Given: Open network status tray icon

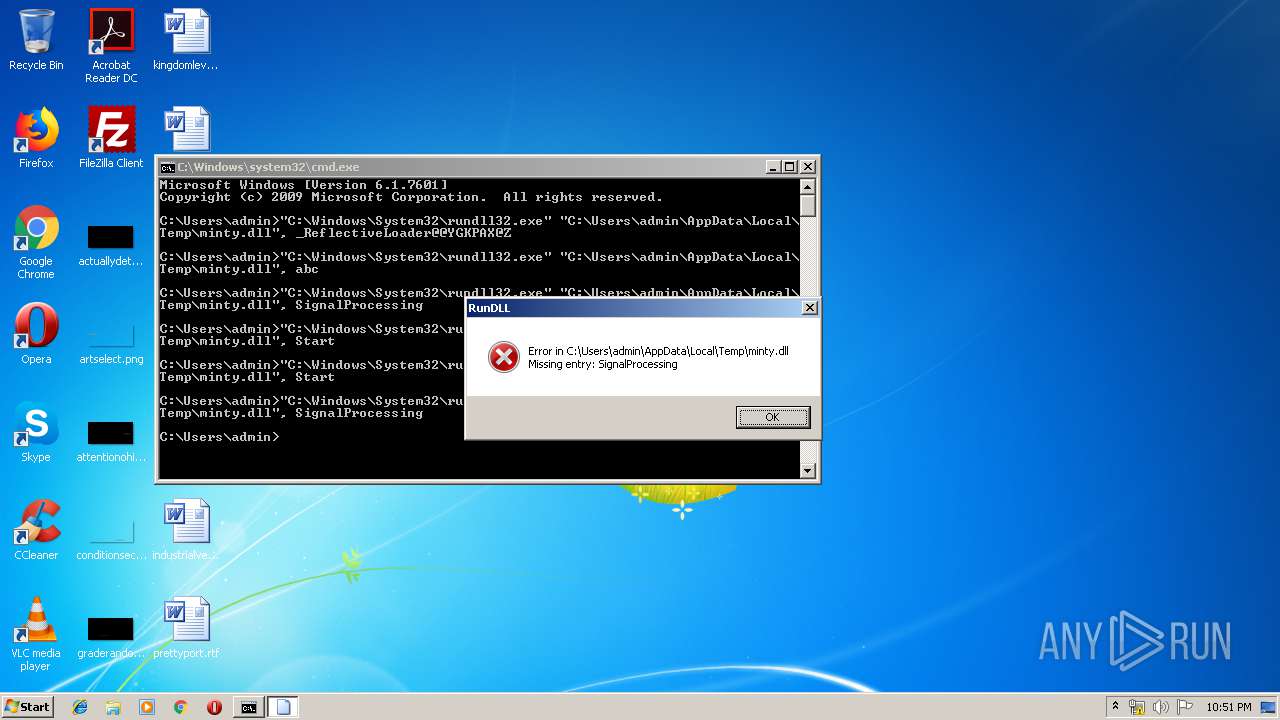Looking at the screenshot, I should tap(1138, 707).
